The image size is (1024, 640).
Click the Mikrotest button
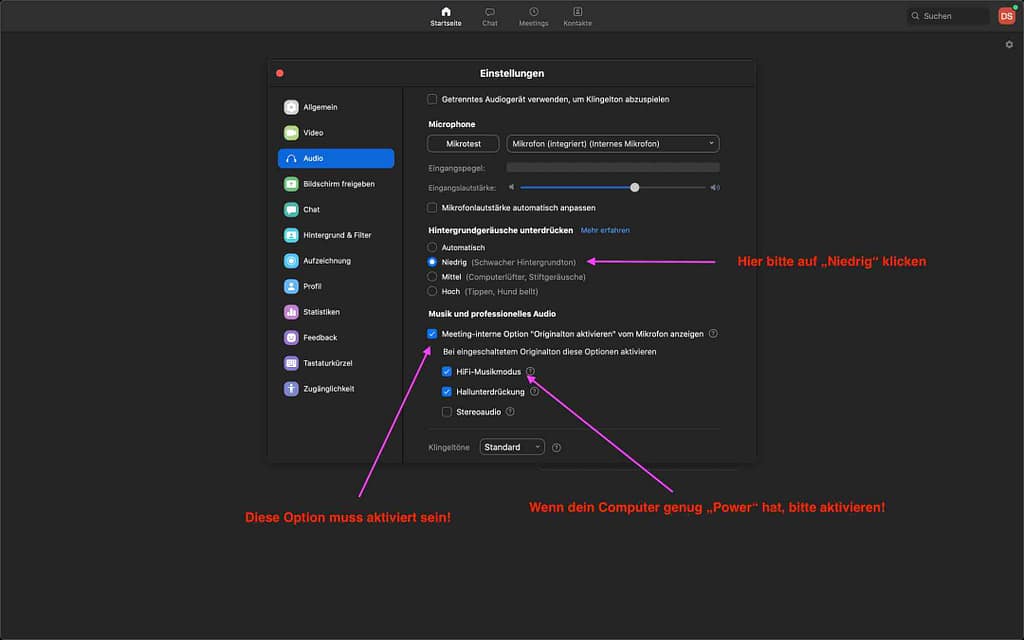coord(463,144)
